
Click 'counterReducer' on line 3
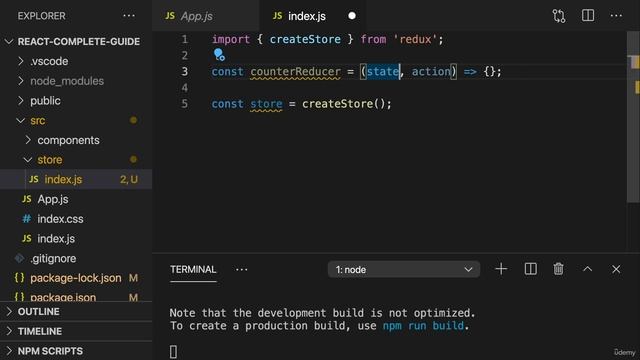(295, 71)
